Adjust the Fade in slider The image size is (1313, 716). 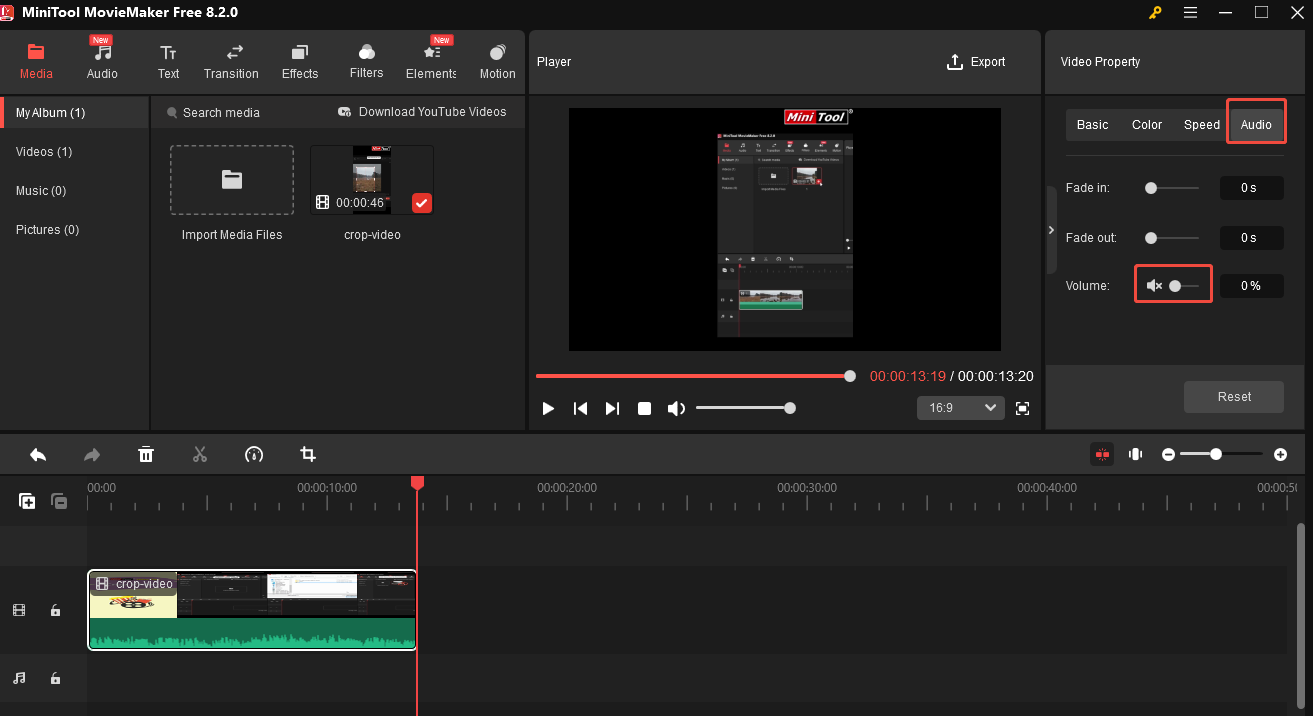[1172, 187]
